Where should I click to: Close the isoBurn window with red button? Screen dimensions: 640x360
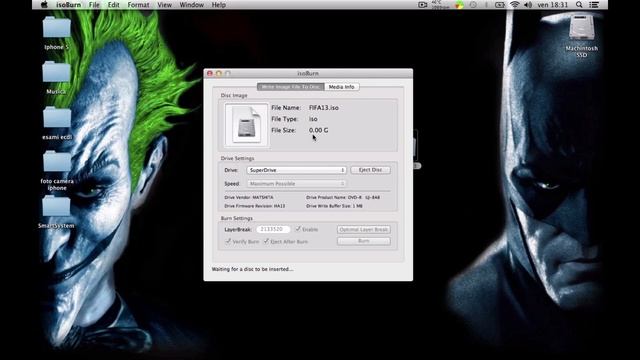pos(210,73)
